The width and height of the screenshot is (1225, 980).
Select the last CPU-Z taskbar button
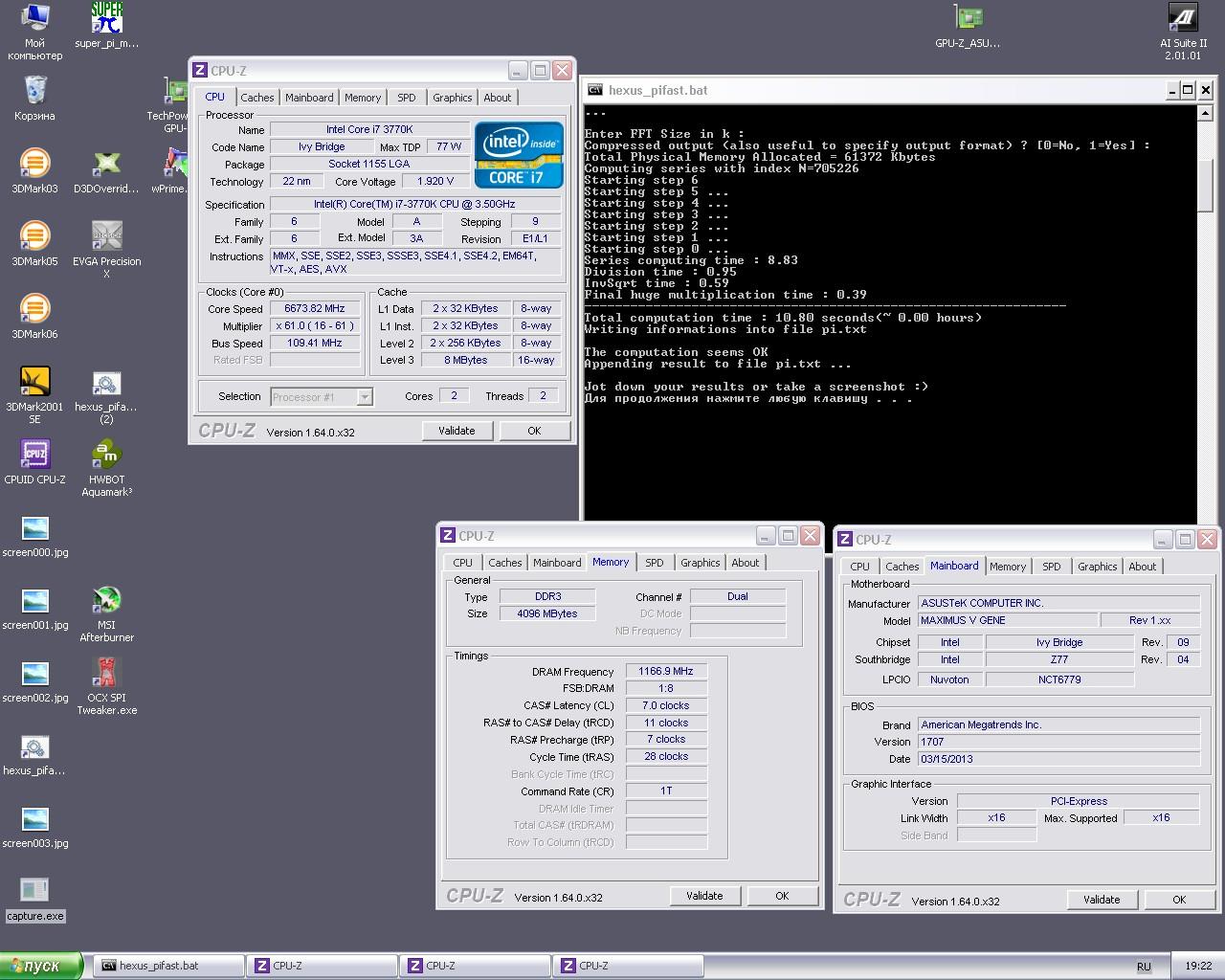(628, 966)
